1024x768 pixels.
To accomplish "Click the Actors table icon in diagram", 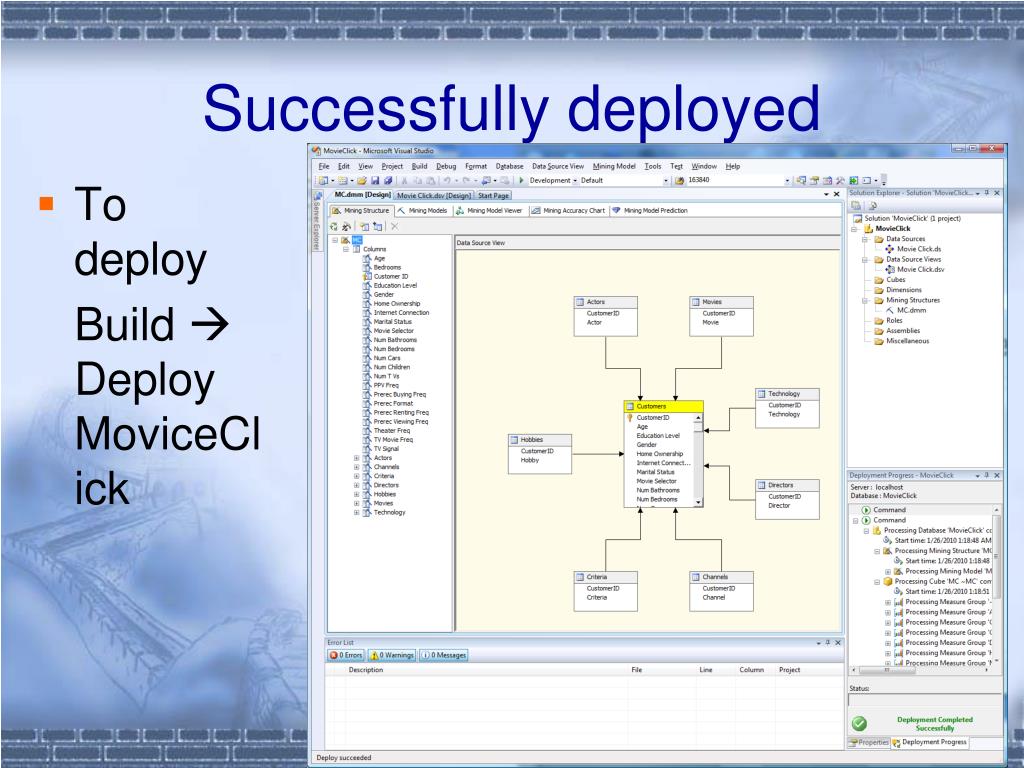I will point(579,302).
